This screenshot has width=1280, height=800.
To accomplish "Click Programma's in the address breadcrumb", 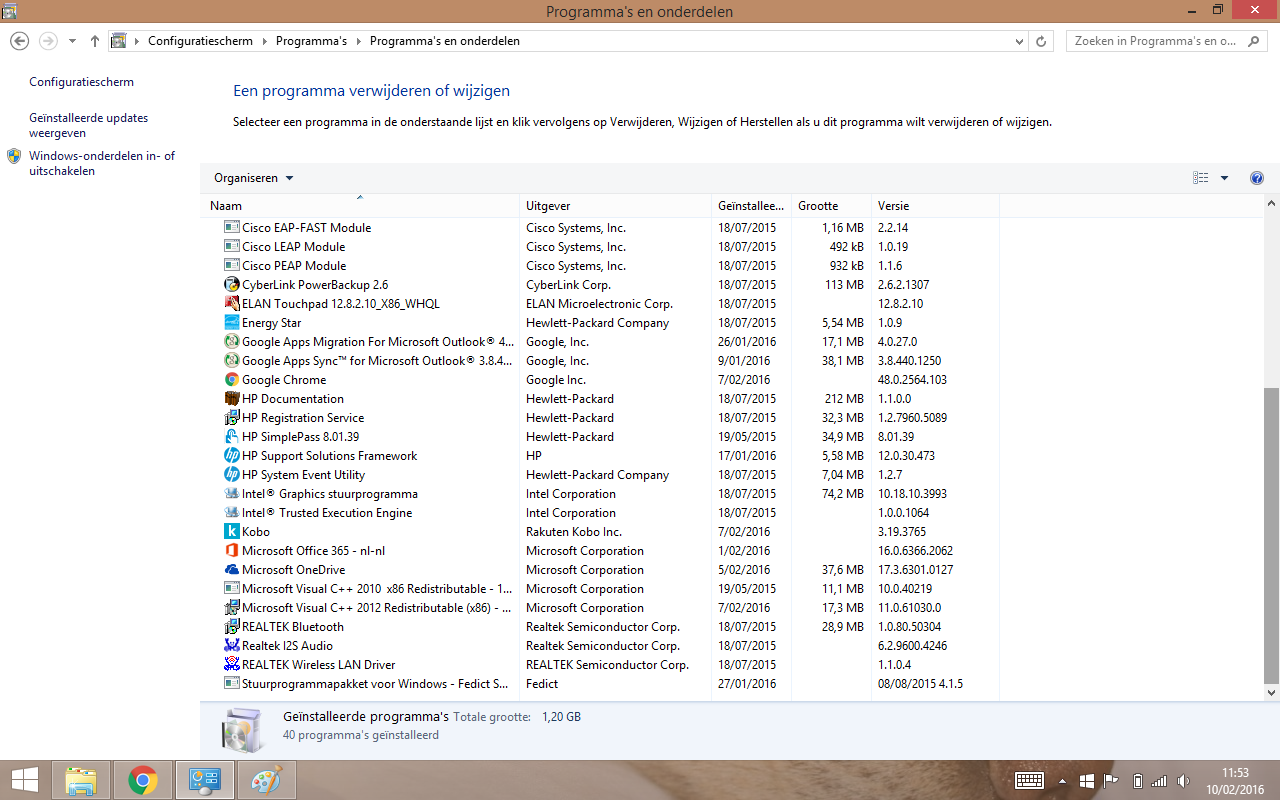I will tap(311, 41).
